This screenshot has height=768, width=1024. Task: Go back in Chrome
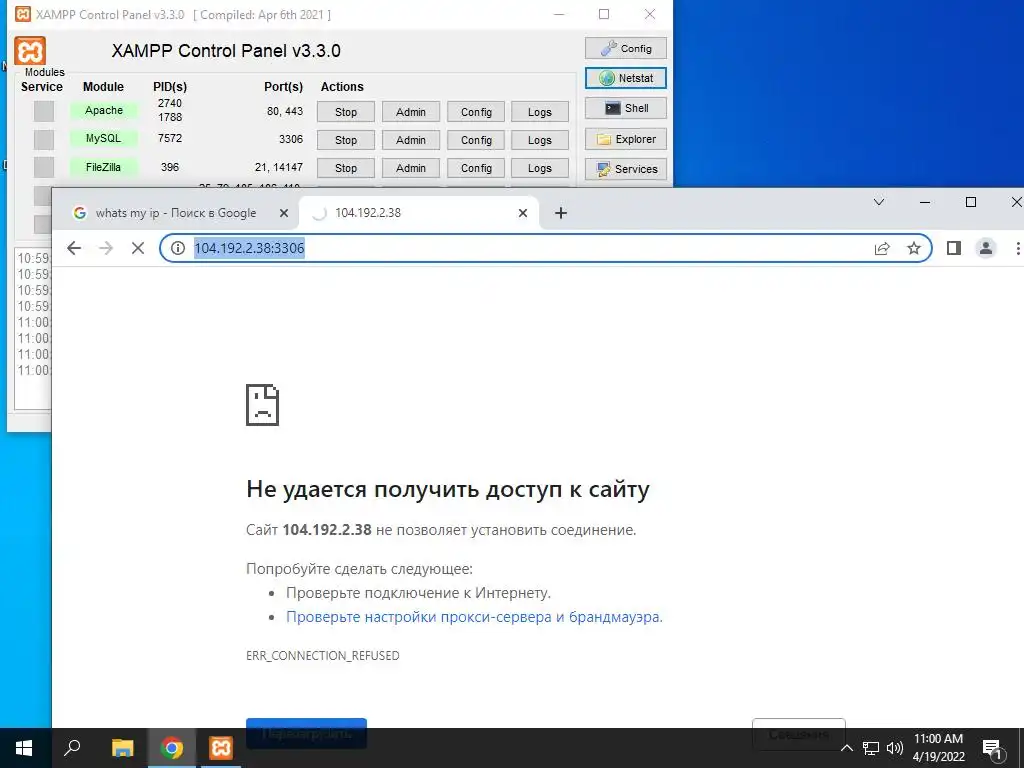coord(74,248)
